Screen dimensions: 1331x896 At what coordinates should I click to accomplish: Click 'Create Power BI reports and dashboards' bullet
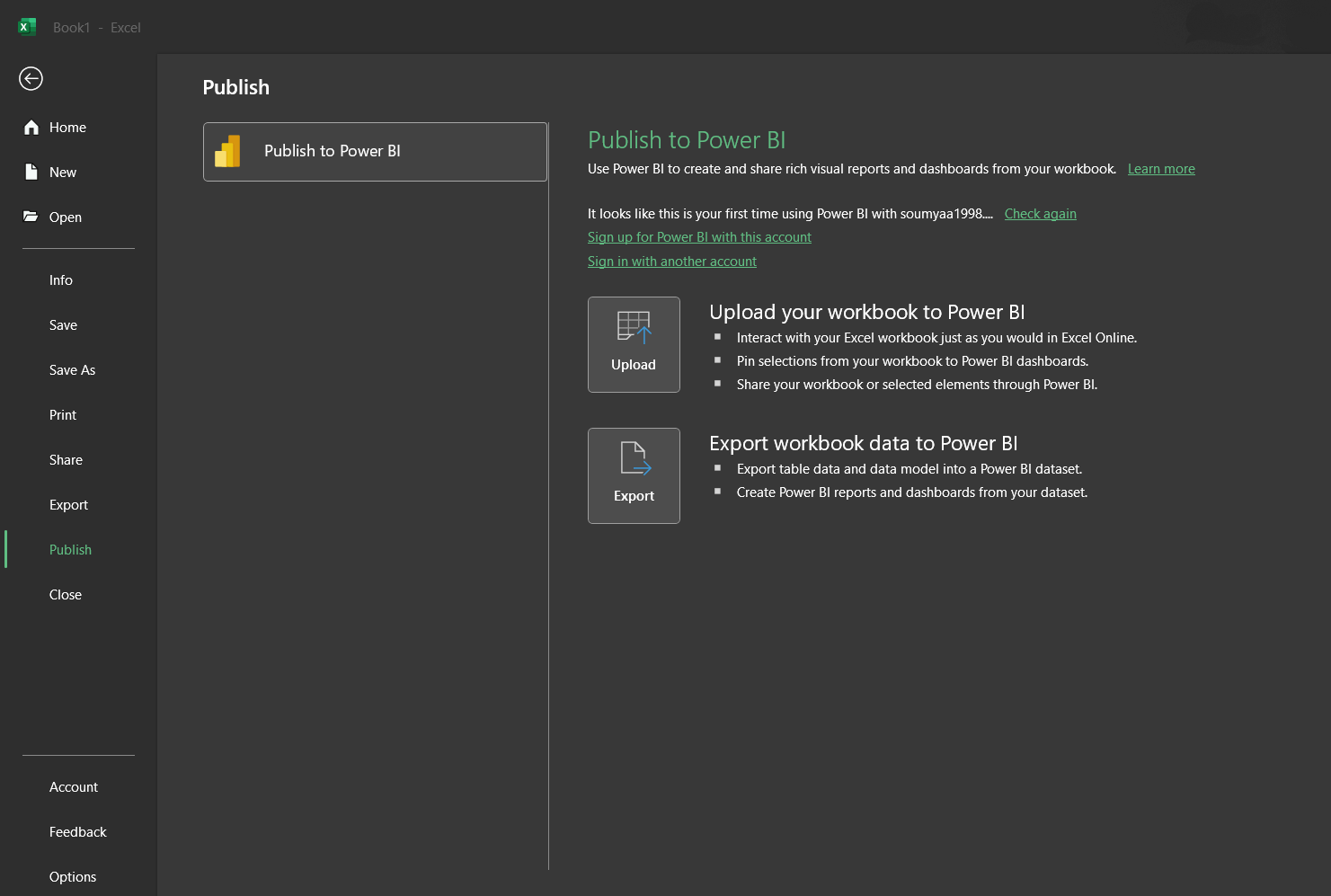point(912,492)
